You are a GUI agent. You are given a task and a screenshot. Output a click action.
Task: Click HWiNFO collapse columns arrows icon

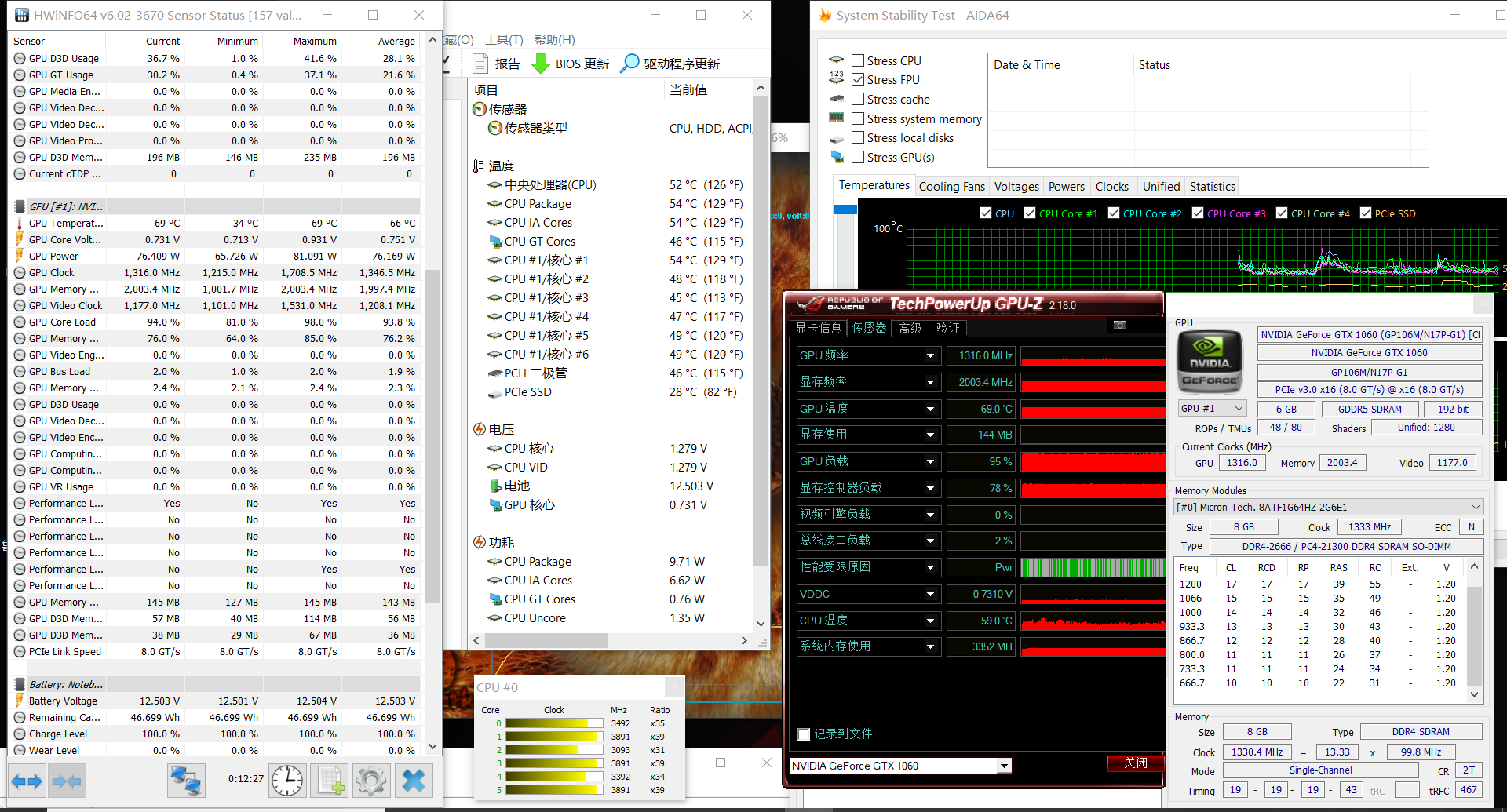point(66,781)
